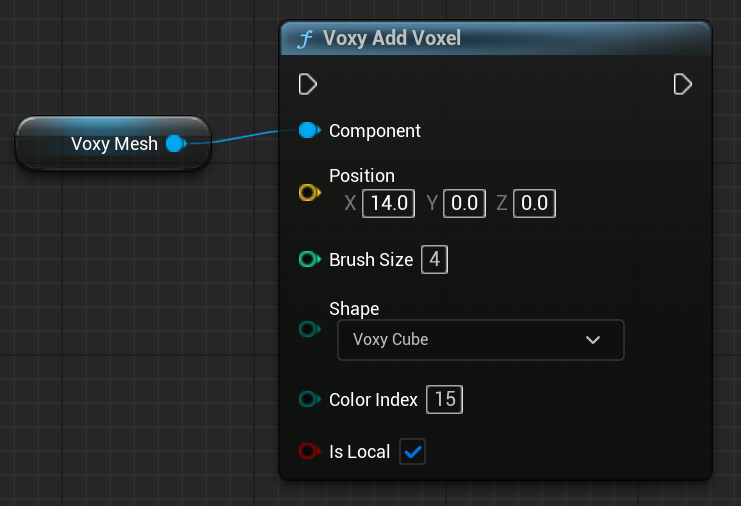This screenshot has width=741, height=506.
Task: Click the Position X value field
Action: click(x=388, y=204)
